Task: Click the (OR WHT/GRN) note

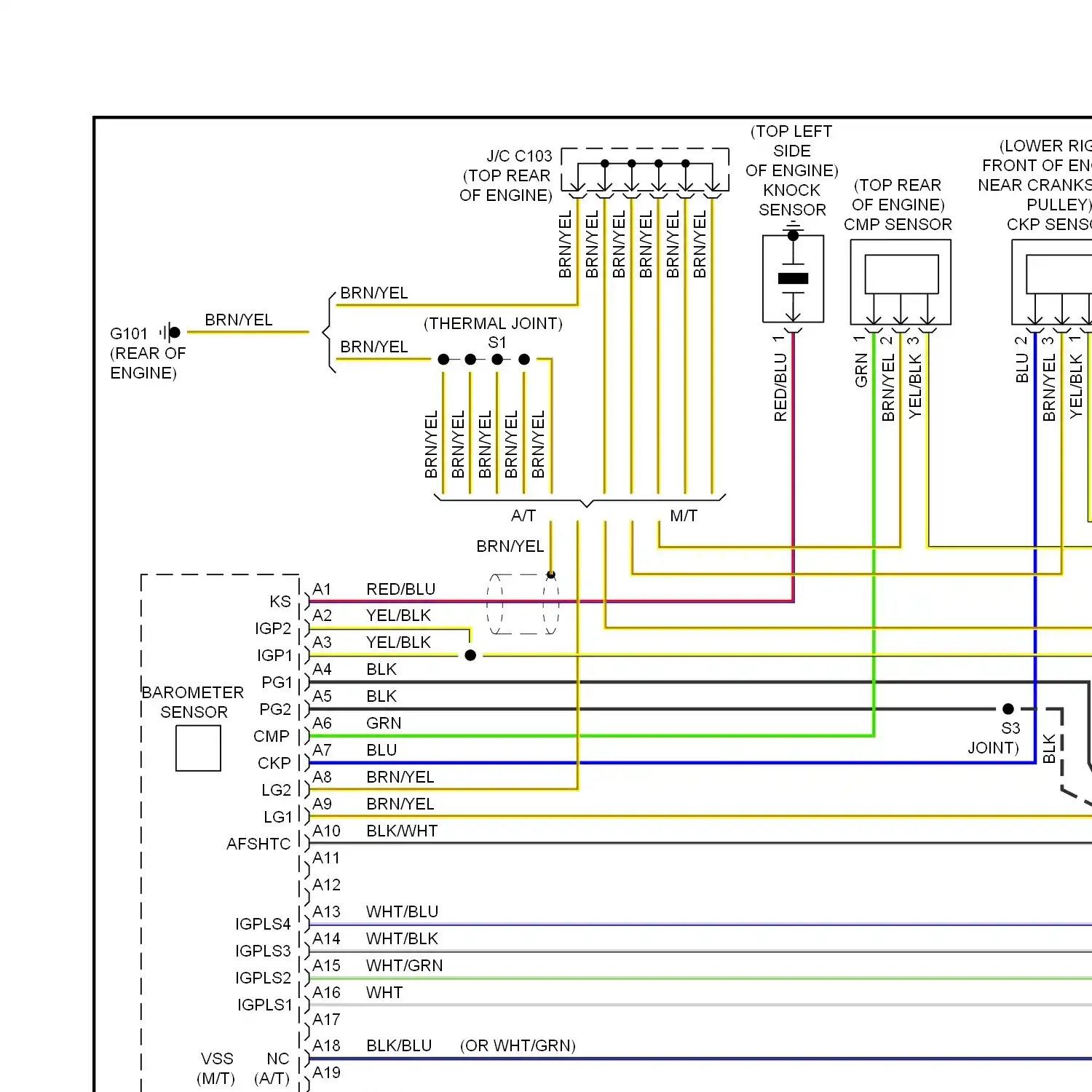Action: click(x=518, y=1046)
